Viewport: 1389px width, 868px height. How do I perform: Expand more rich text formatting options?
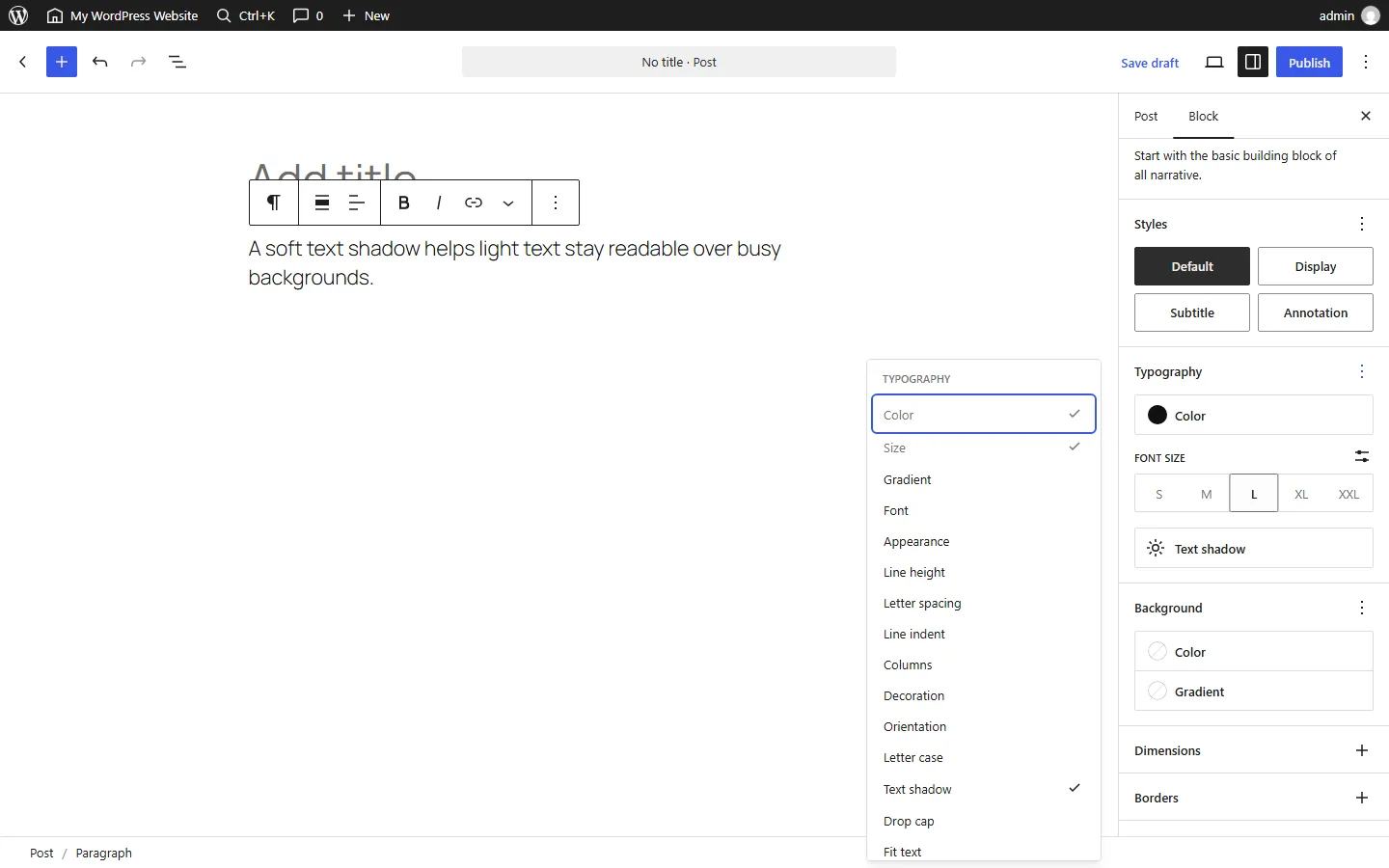[x=508, y=203]
